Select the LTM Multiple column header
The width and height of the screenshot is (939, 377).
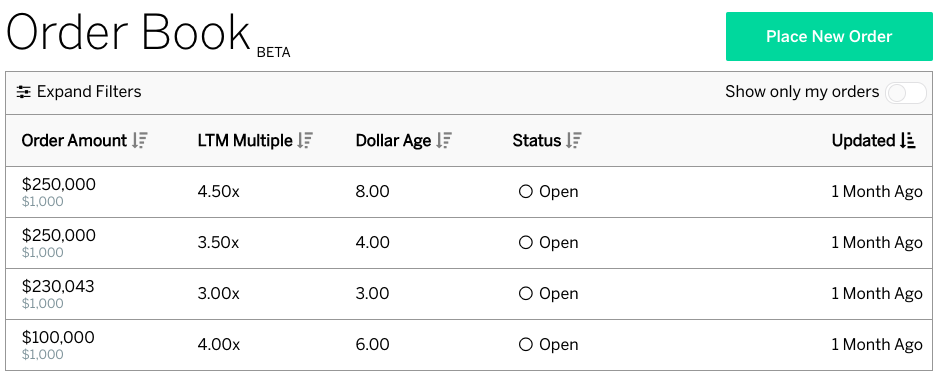(x=245, y=141)
